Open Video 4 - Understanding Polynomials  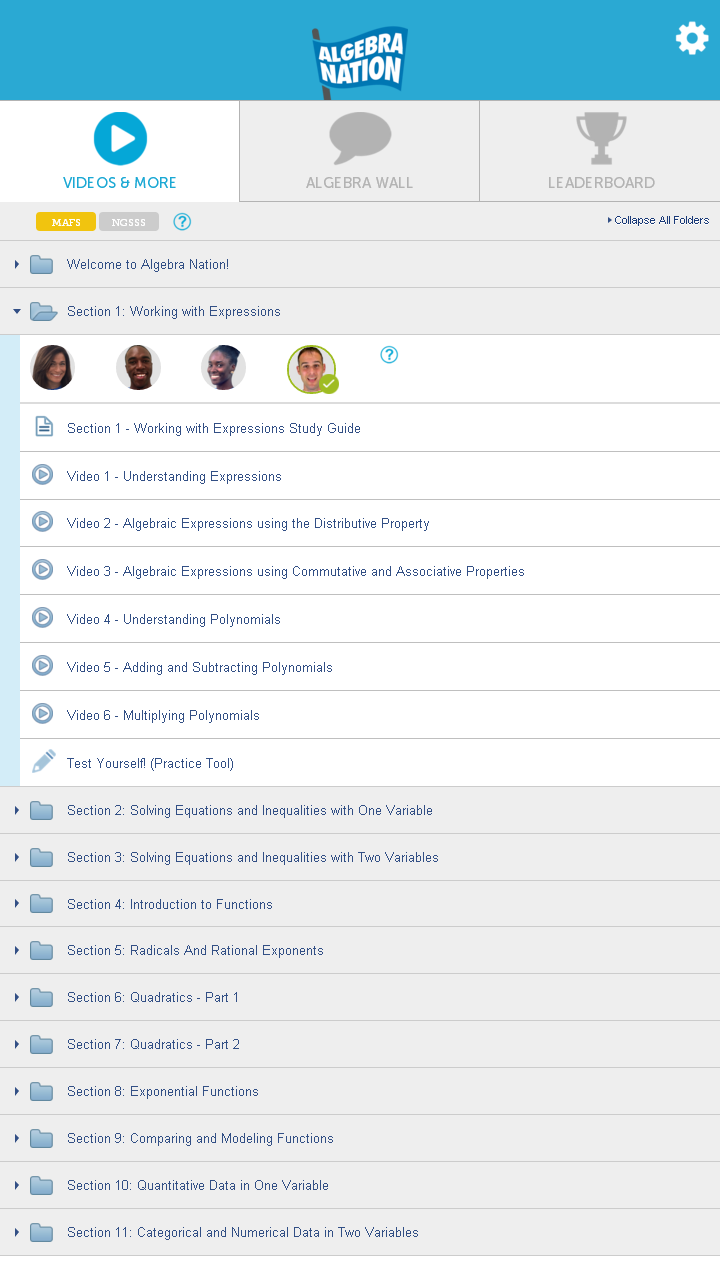pyautogui.click(x=174, y=619)
